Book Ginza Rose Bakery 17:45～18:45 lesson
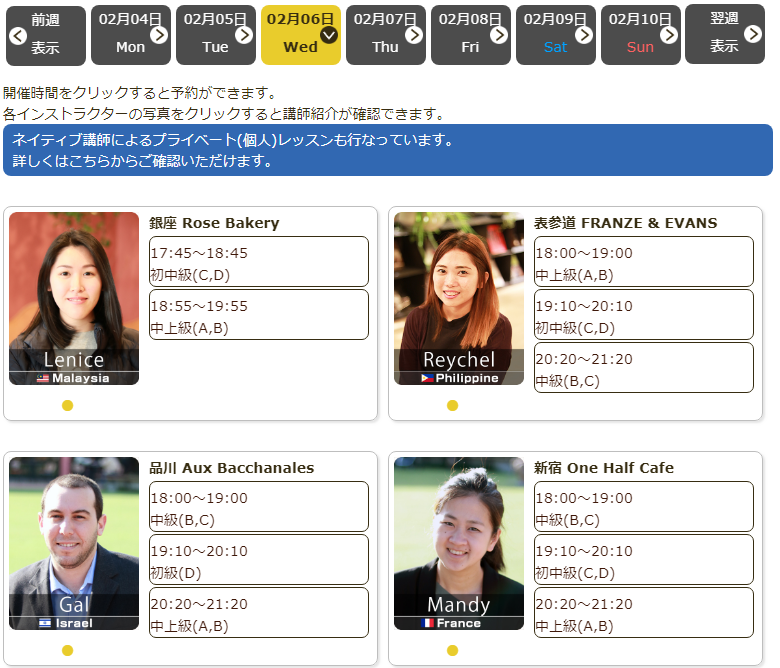This screenshot has width=780, height=668. (x=258, y=262)
